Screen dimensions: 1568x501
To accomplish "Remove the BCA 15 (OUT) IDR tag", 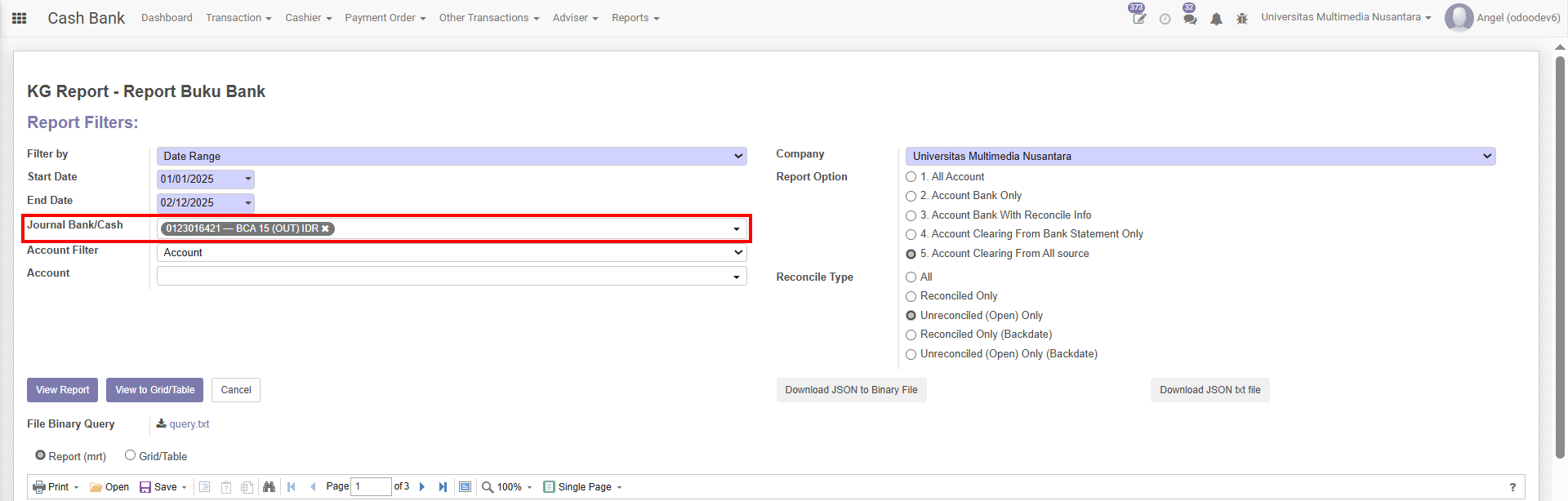I will (325, 229).
